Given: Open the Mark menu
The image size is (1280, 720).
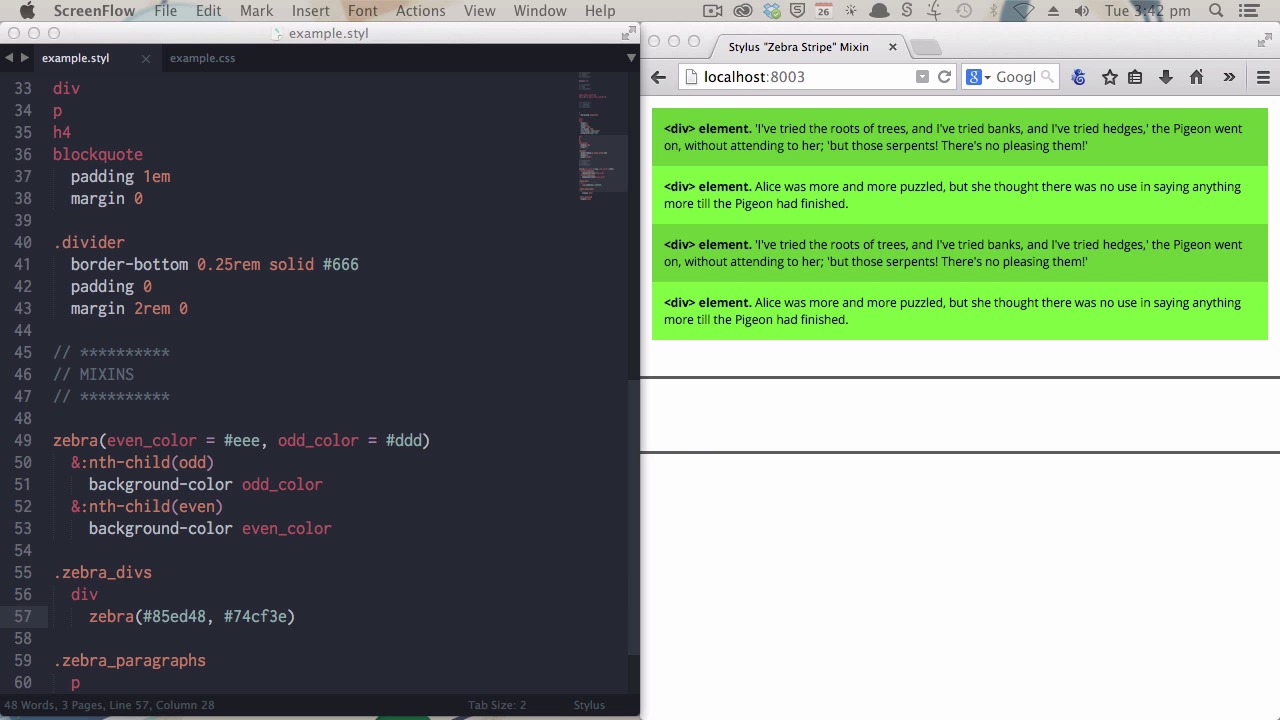Looking at the screenshot, I should coord(256,11).
